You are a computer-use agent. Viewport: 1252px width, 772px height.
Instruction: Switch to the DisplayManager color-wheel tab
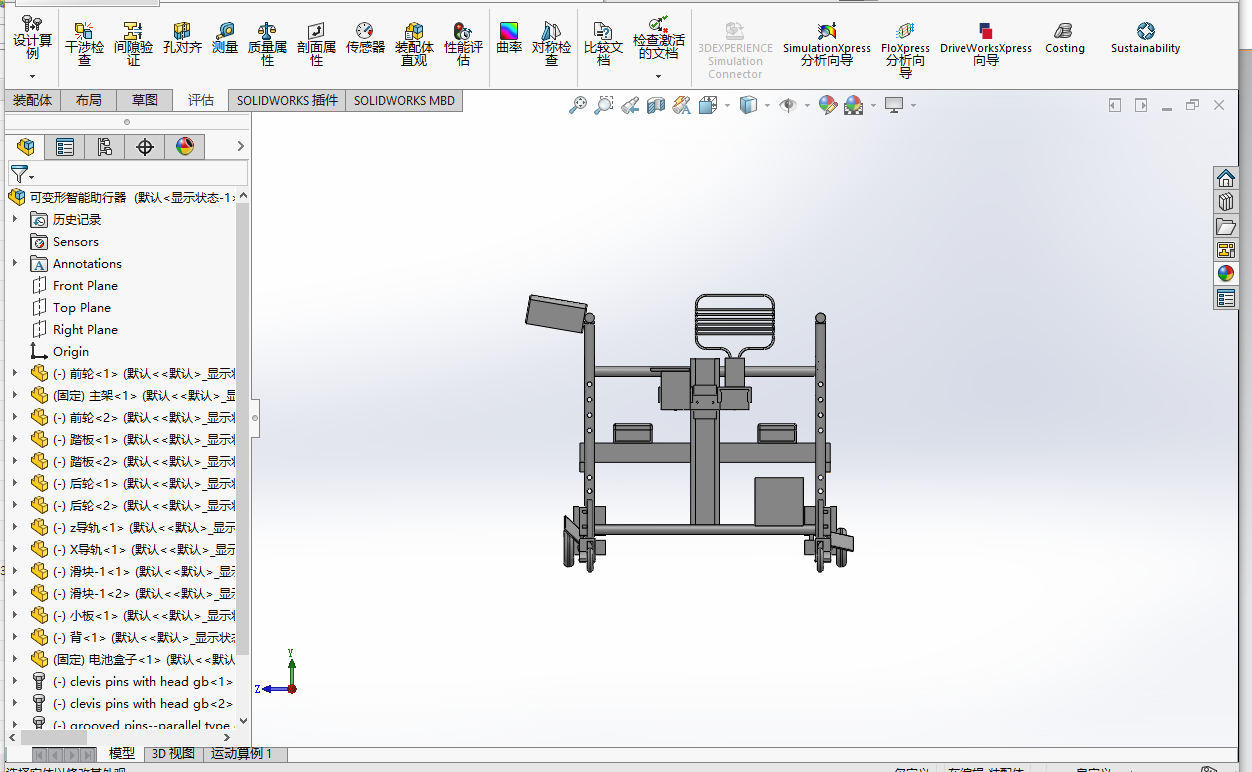[x=185, y=147]
